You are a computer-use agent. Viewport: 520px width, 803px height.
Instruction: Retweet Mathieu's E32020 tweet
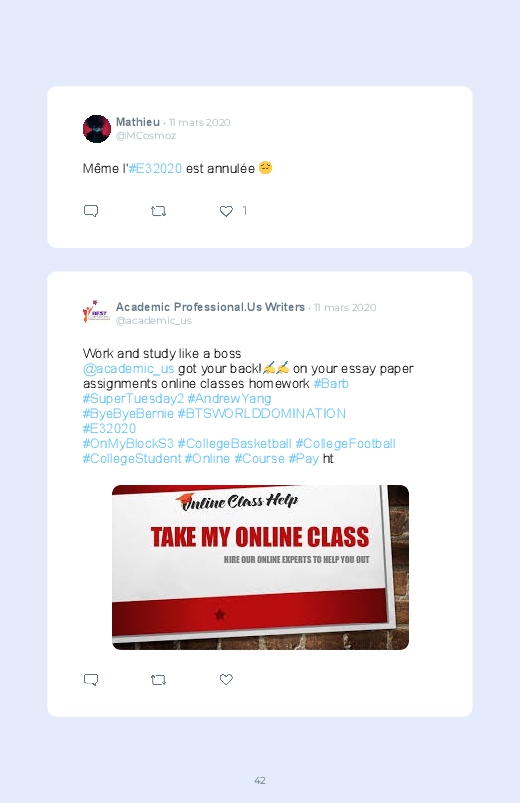pyautogui.click(x=158, y=211)
